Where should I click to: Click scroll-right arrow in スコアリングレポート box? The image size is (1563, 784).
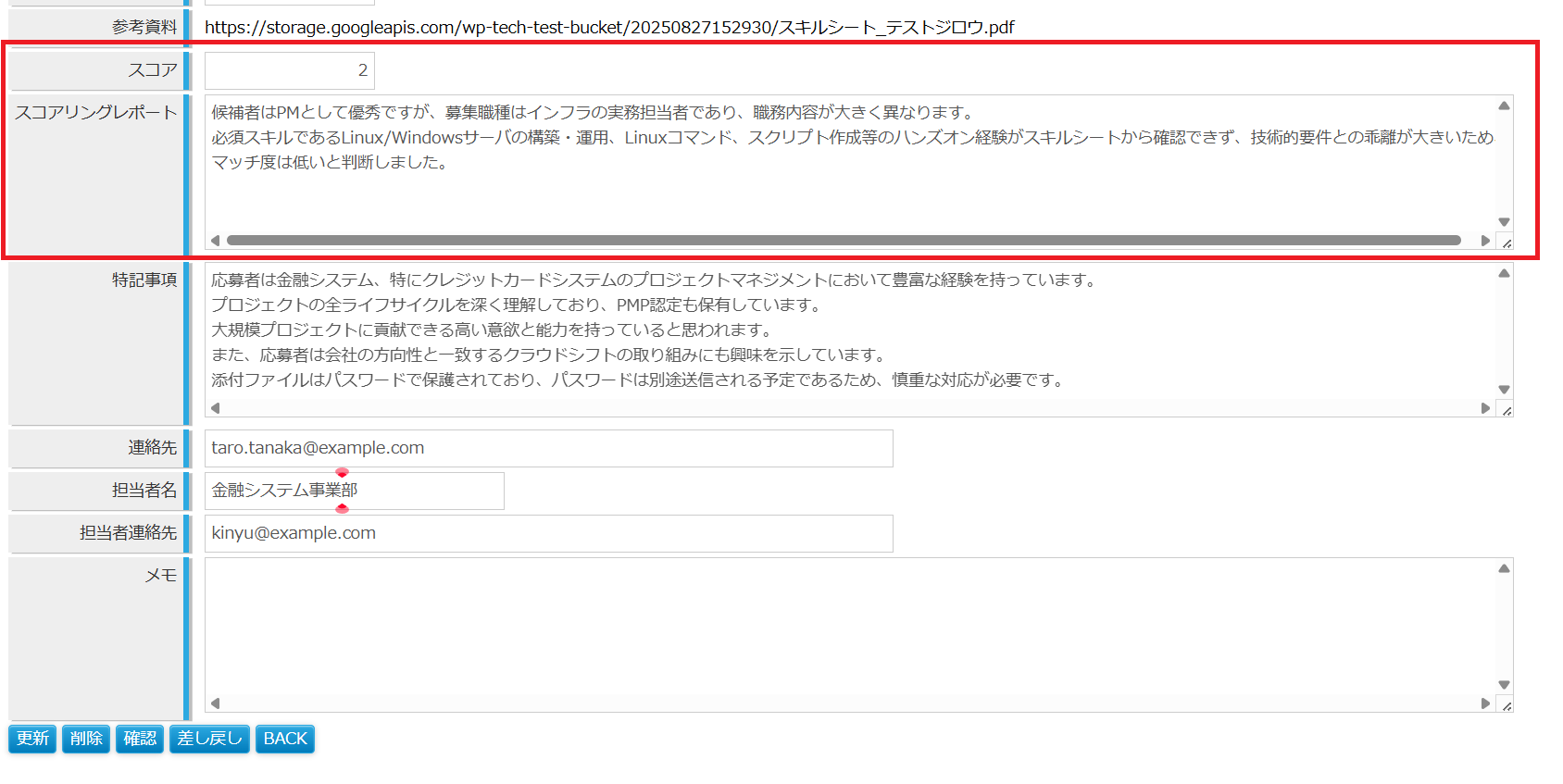point(1485,241)
